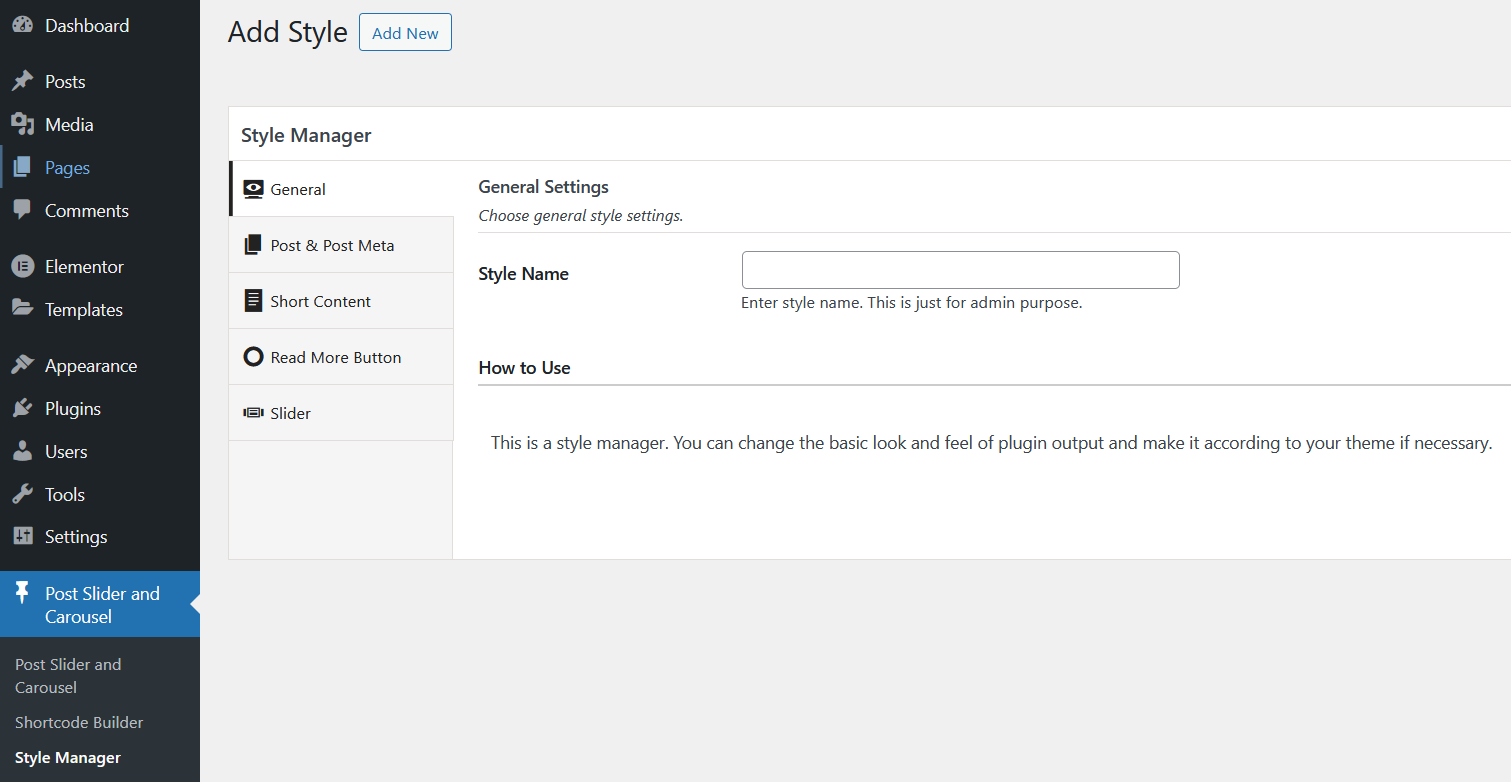Open Shortcode Builder submenu link
The height and width of the screenshot is (782, 1511).
79,722
